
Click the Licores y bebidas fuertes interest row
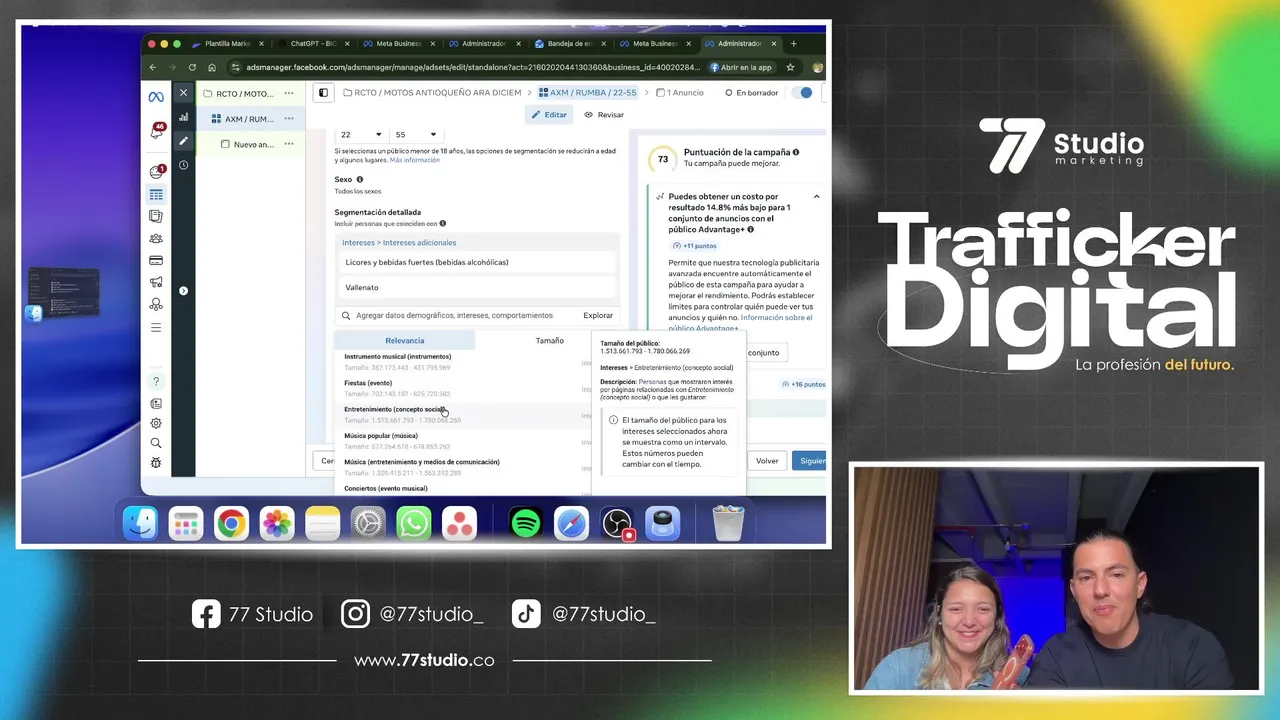click(x=476, y=263)
